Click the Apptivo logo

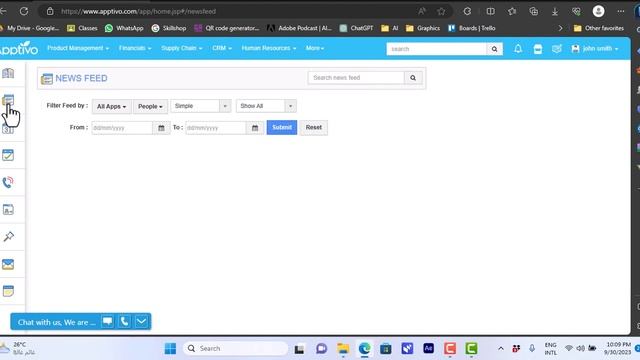click(19, 49)
